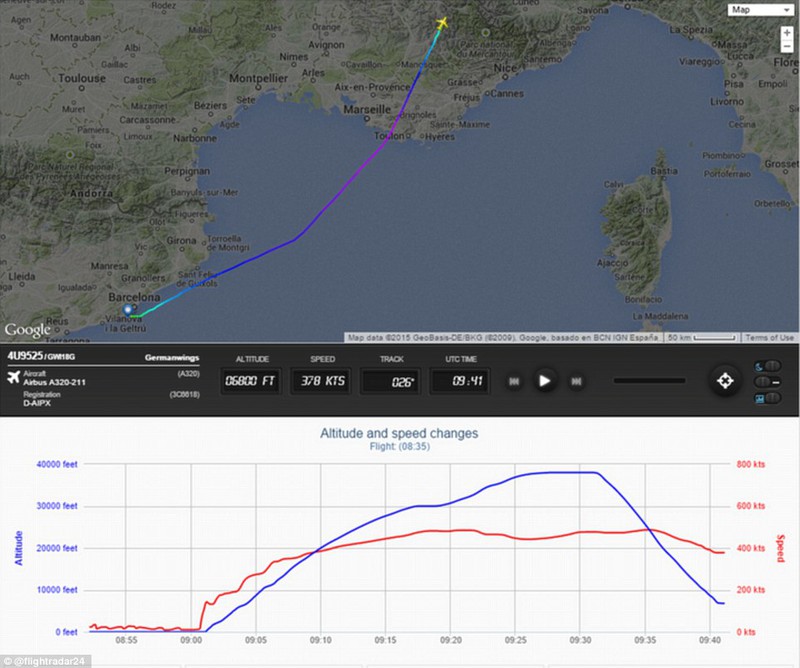This screenshot has height=668, width=800.
Task: Skip backward in the flight playback
Action: pos(514,381)
